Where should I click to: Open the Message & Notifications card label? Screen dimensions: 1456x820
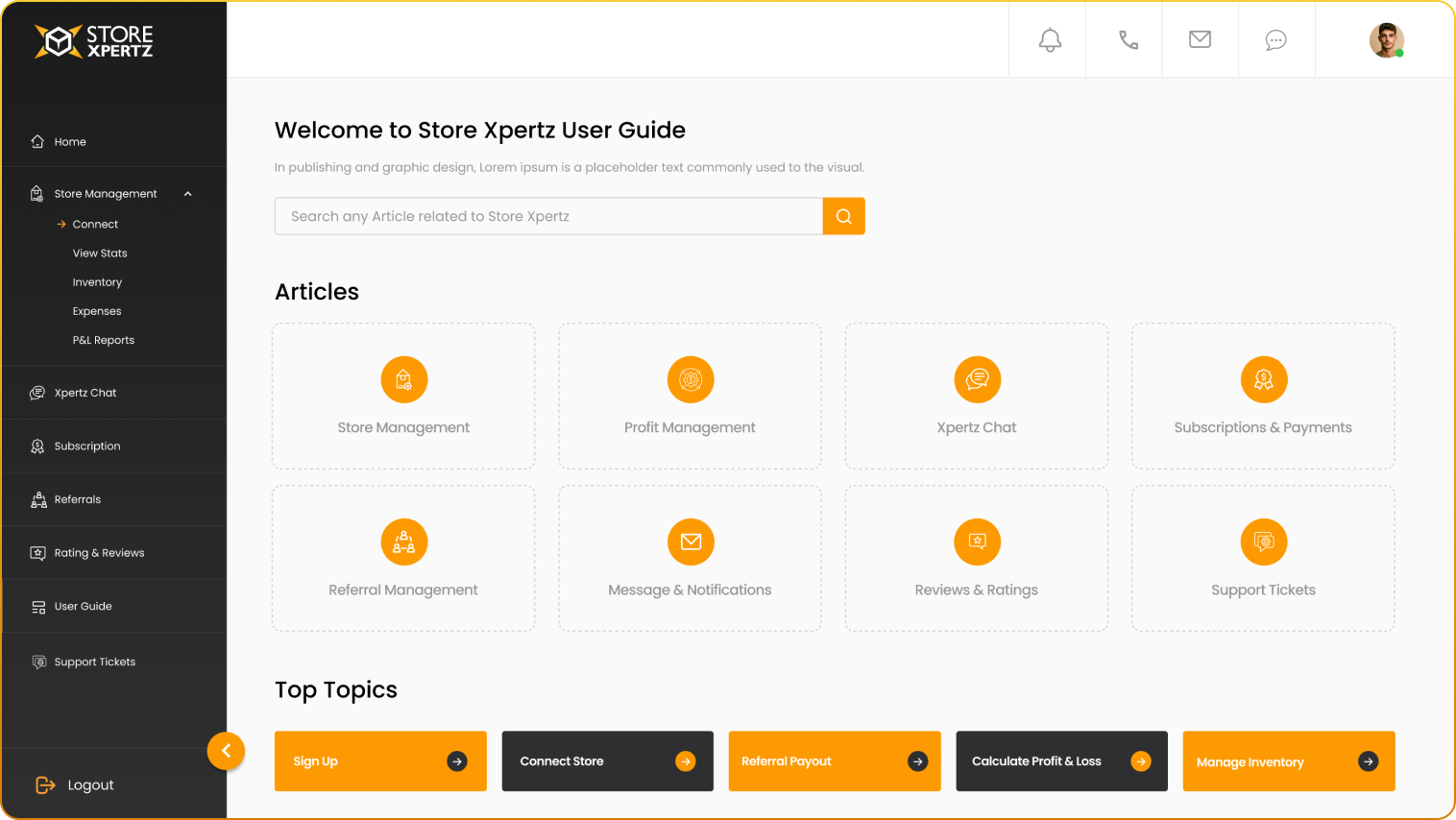coord(690,590)
